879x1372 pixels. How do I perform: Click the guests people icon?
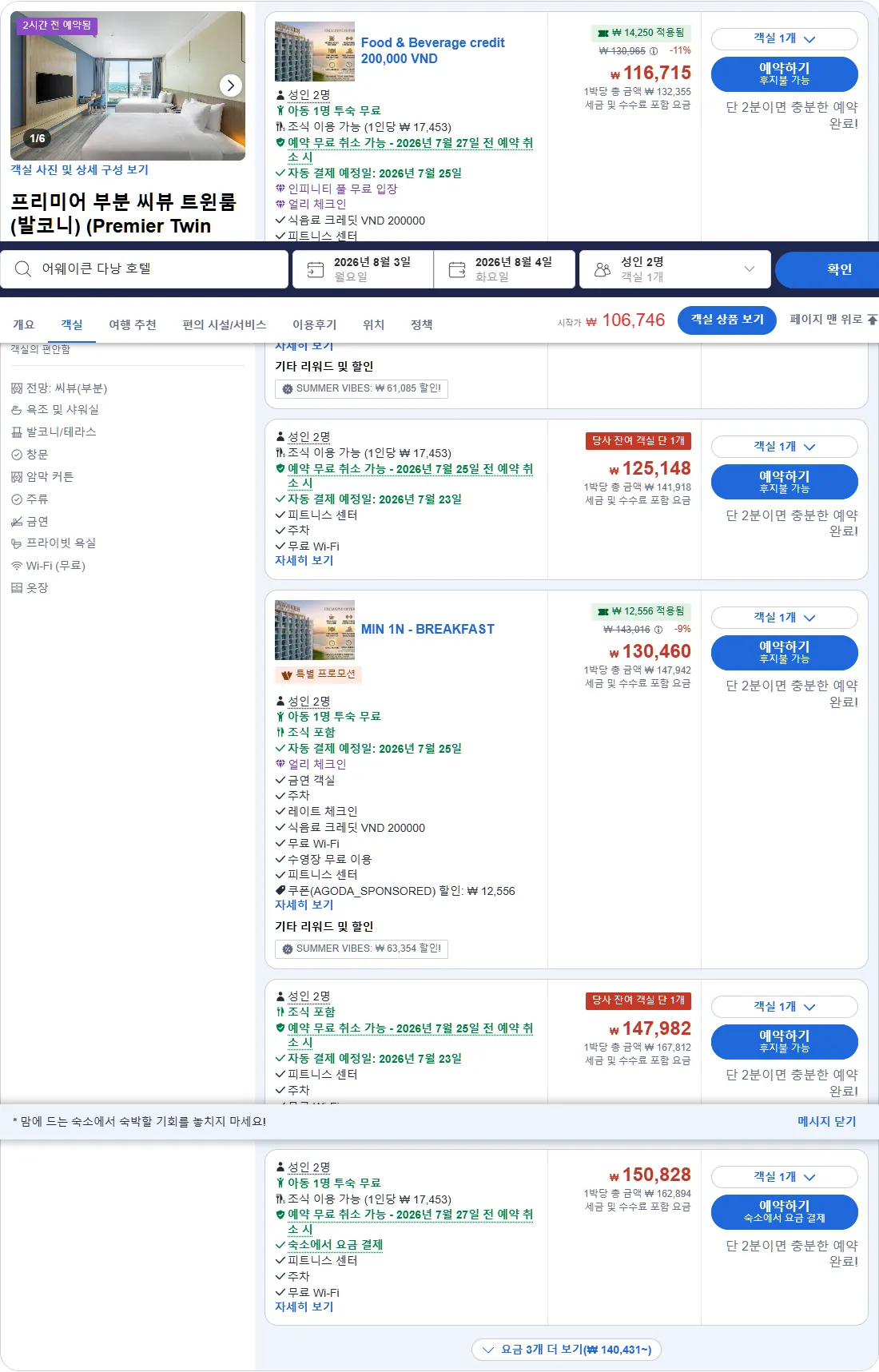(x=603, y=270)
